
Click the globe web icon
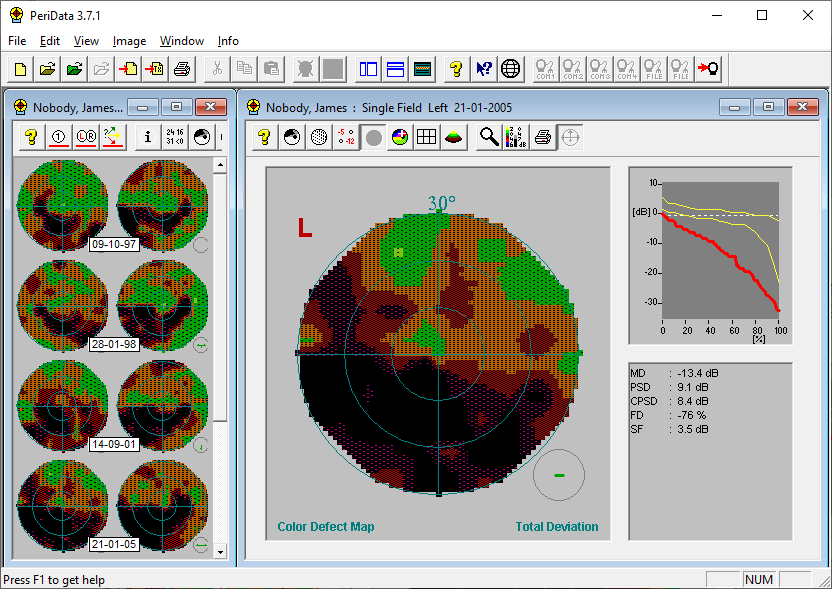pos(511,69)
